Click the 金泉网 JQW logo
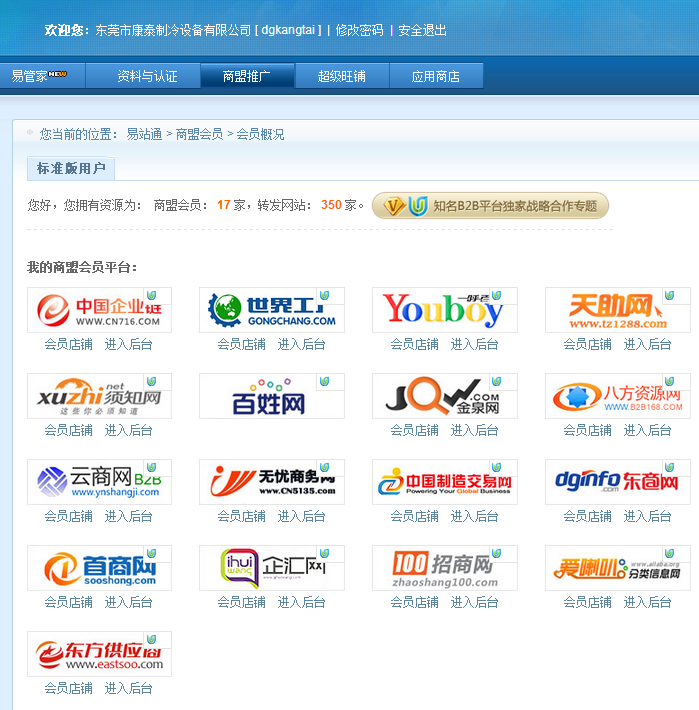The width and height of the screenshot is (699, 710). pyautogui.click(x=444, y=396)
